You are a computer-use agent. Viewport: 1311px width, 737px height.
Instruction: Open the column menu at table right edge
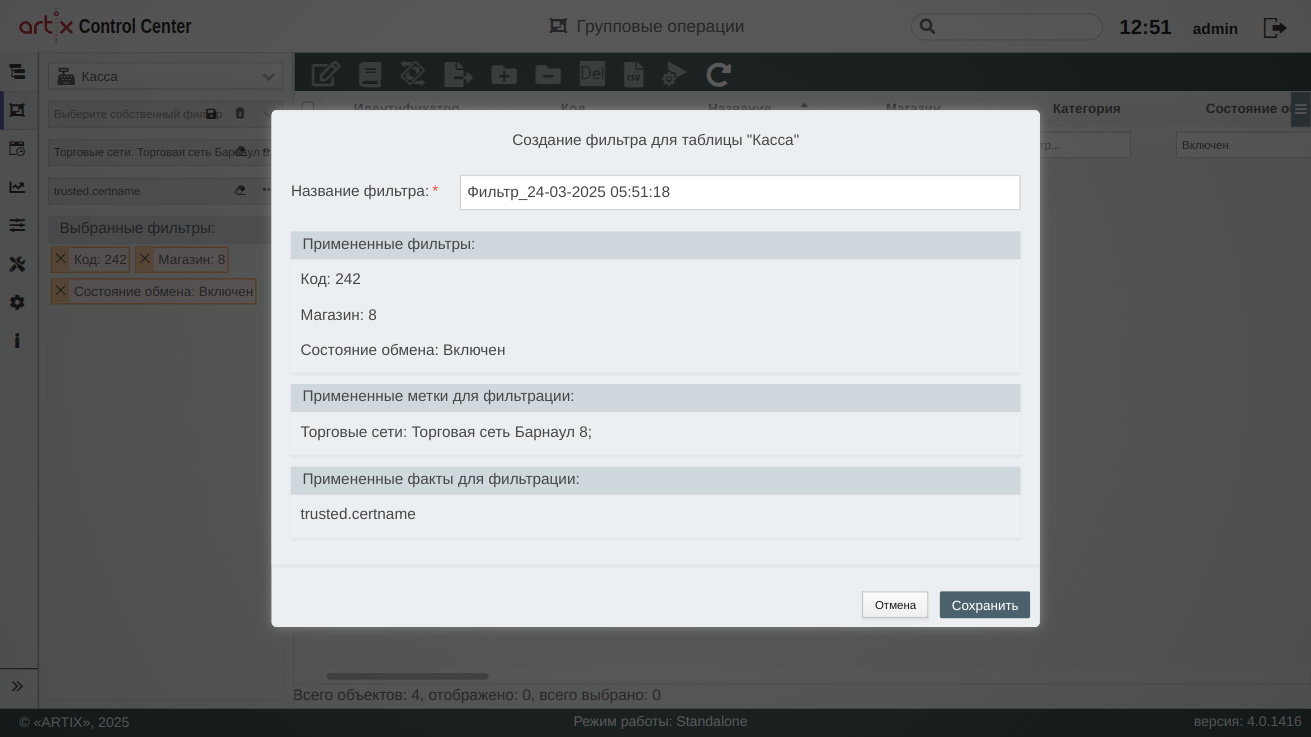click(x=1300, y=108)
